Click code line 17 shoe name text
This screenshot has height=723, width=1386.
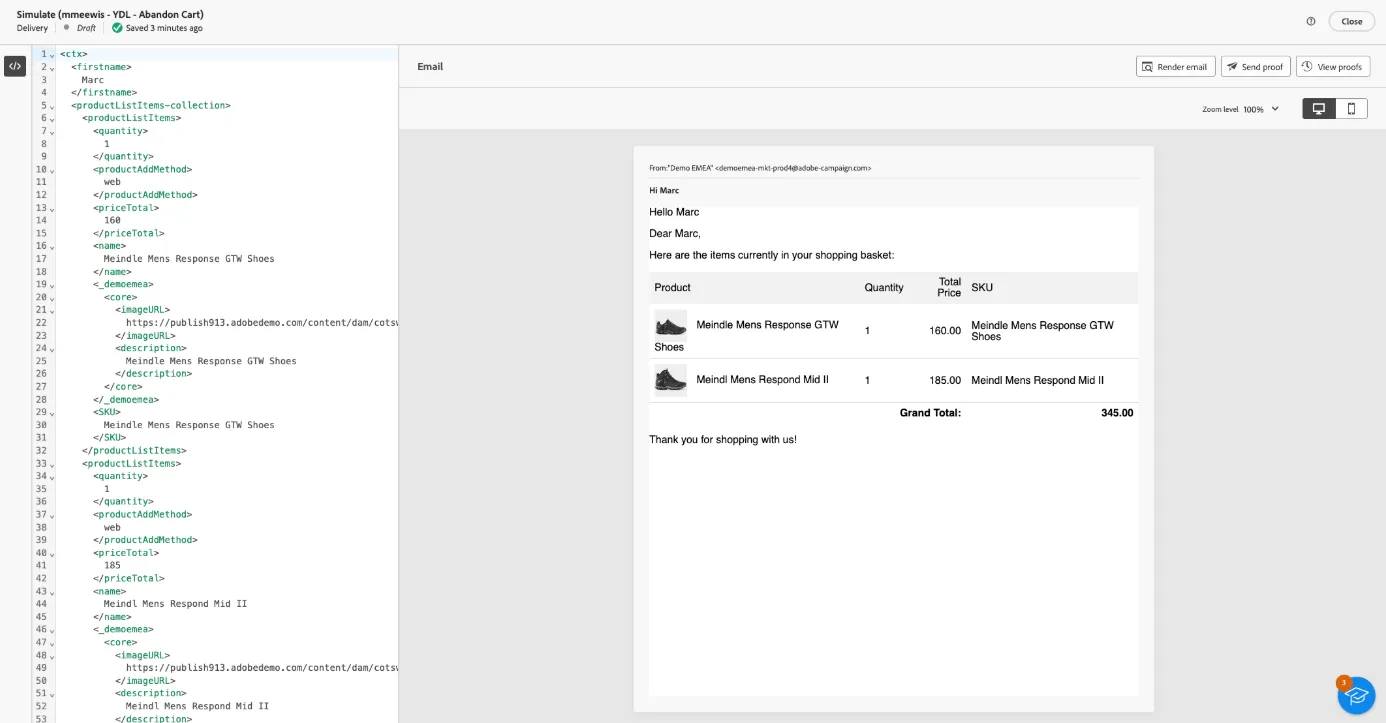click(189, 259)
